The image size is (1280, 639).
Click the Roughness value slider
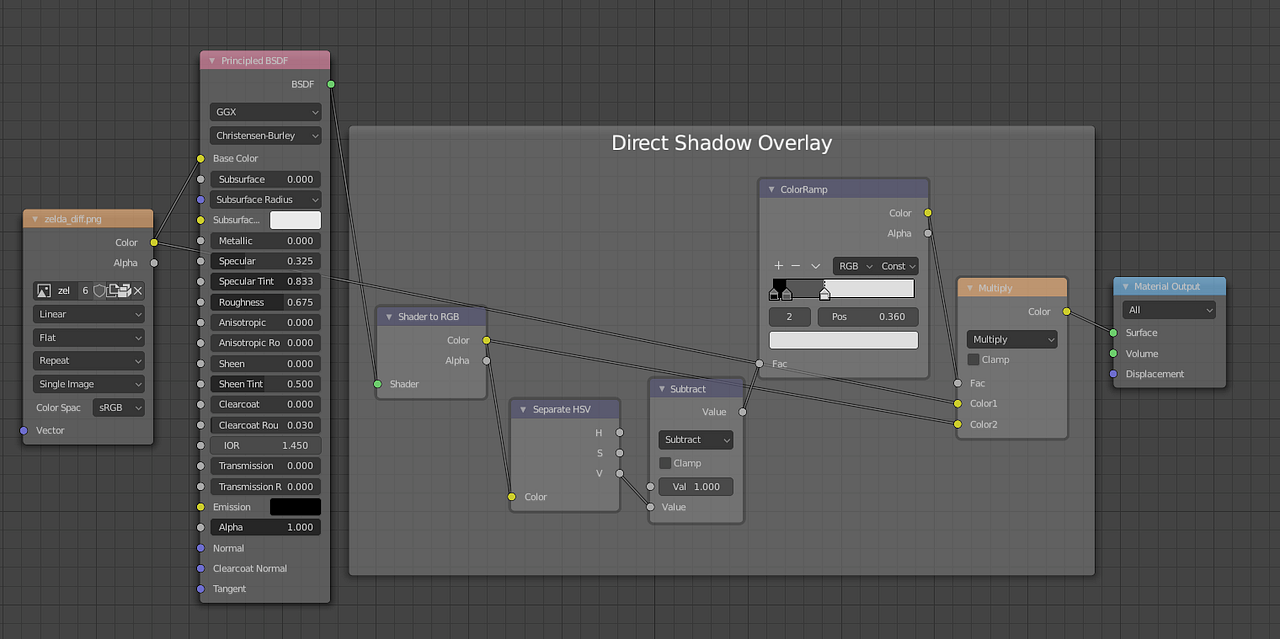click(x=265, y=302)
